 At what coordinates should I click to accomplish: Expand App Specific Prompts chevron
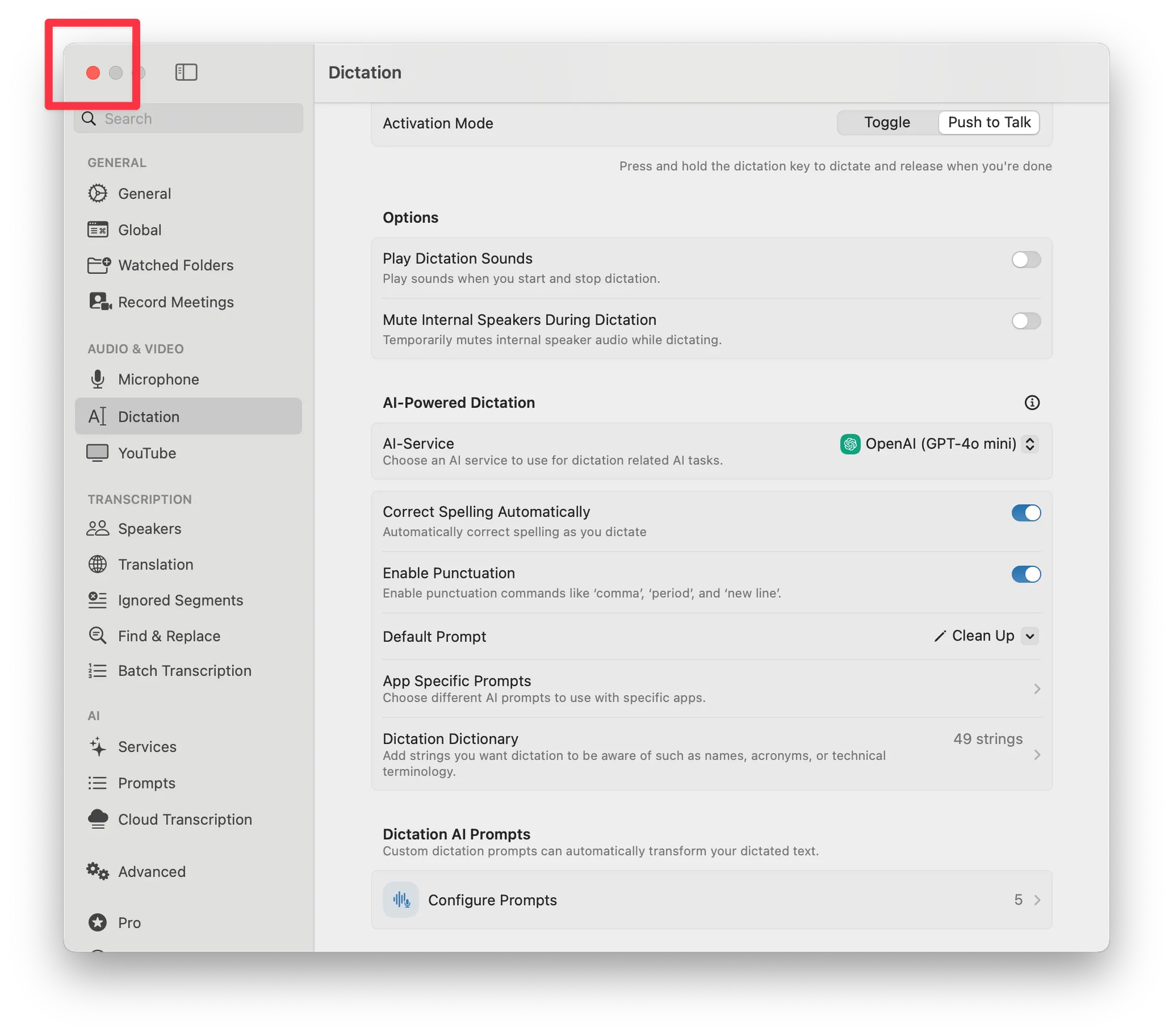pyautogui.click(x=1036, y=689)
